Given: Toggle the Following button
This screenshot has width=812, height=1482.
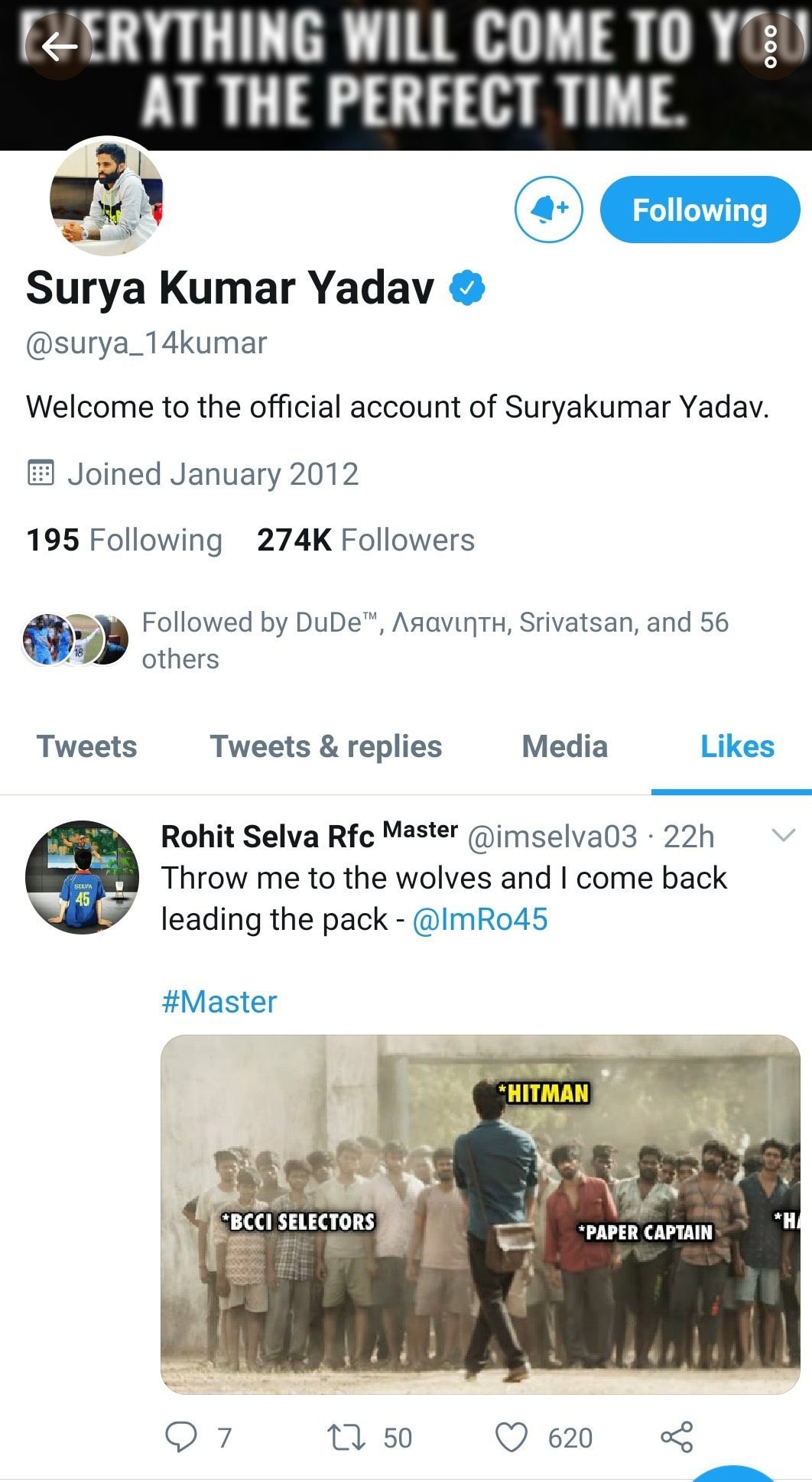Looking at the screenshot, I should tap(700, 210).
